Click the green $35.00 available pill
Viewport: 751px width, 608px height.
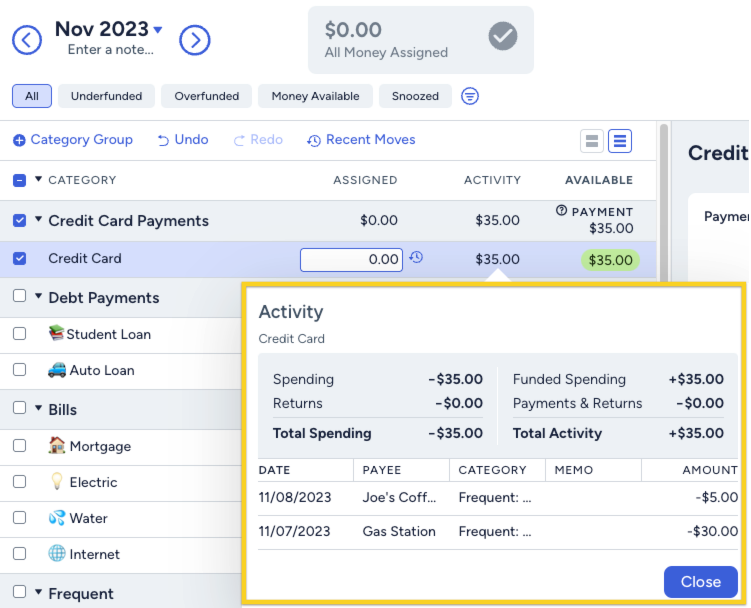pos(610,260)
